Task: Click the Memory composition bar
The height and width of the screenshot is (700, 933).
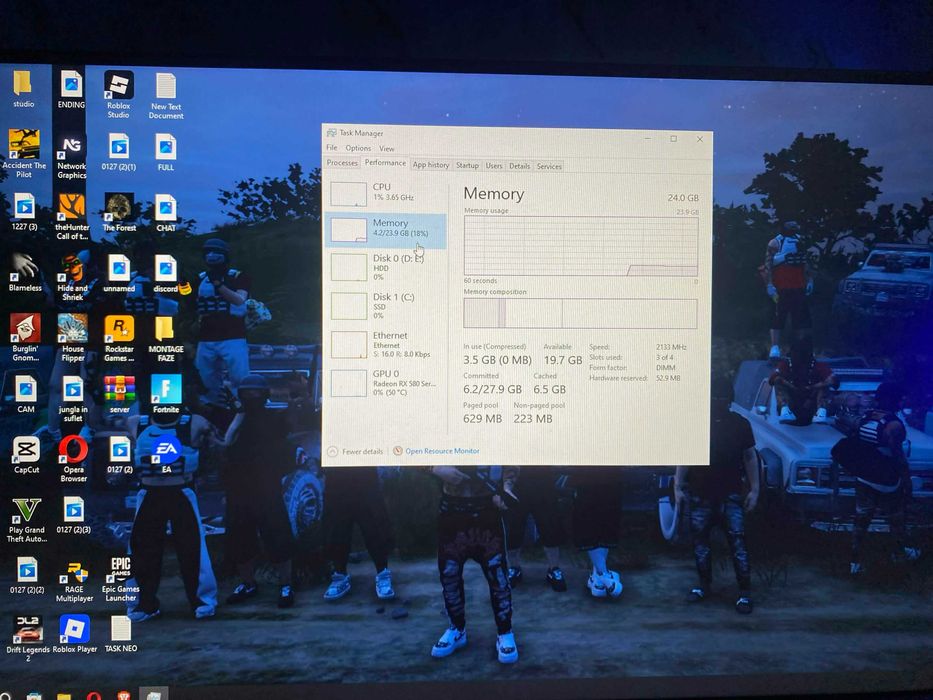Action: tap(580, 313)
